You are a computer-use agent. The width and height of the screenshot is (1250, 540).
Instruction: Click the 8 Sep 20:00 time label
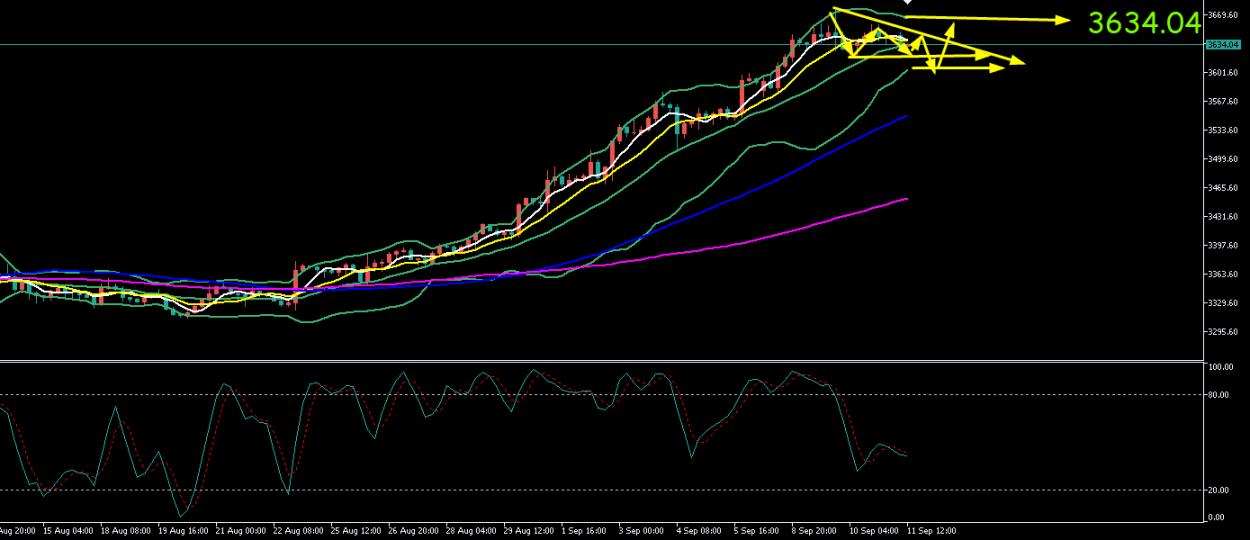(x=815, y=532)
